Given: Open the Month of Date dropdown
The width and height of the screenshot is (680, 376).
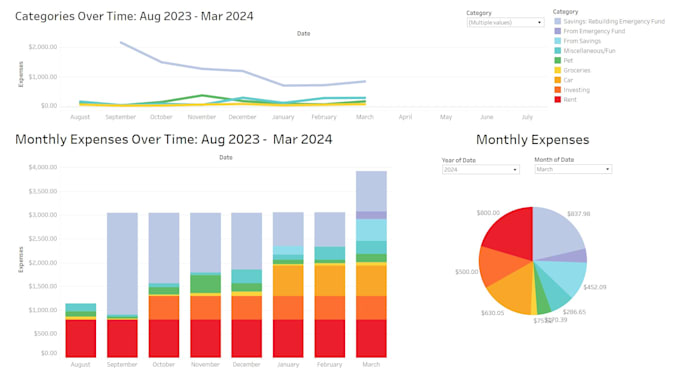Looking at the screenshot, I should 573,169.
